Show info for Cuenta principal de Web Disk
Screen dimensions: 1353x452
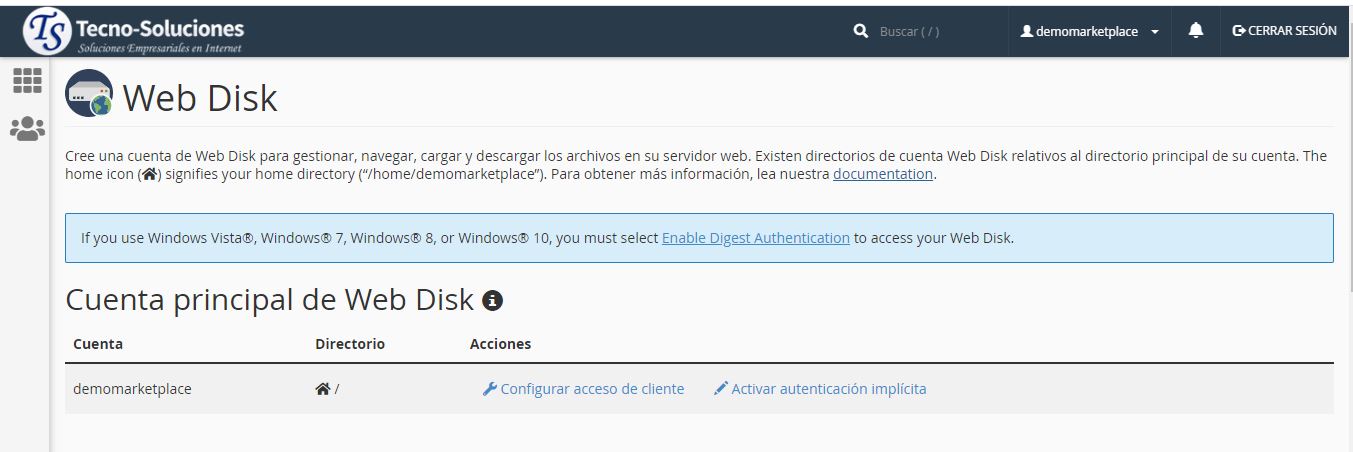click(492, 300)
